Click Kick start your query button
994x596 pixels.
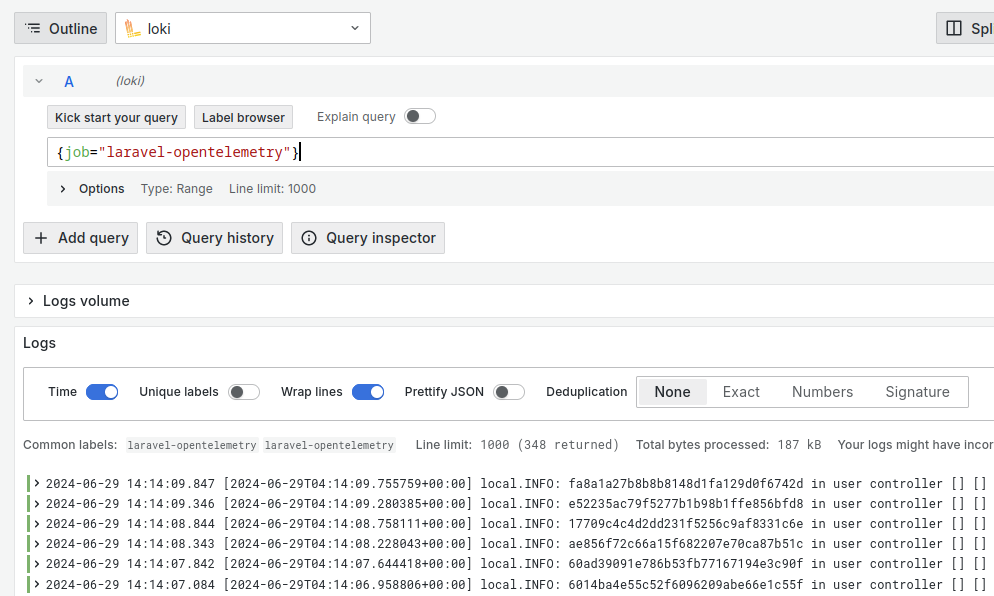pyautogui.click(x=116, y=117)
